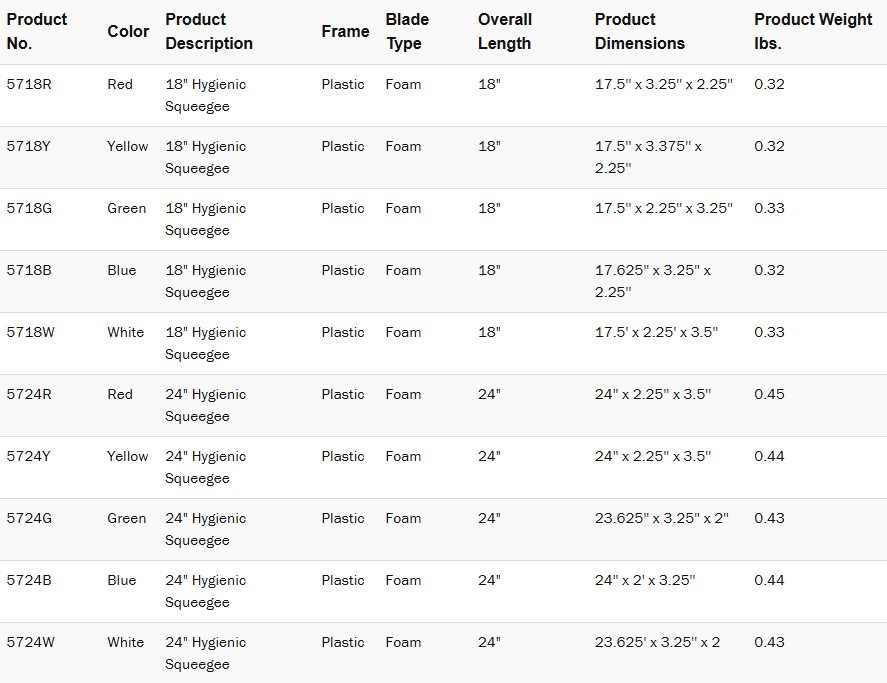Image resolution: width=887 pixels, height=683 pixels.
Task: Click the Color column header
Action: click(x=128, y=31)
